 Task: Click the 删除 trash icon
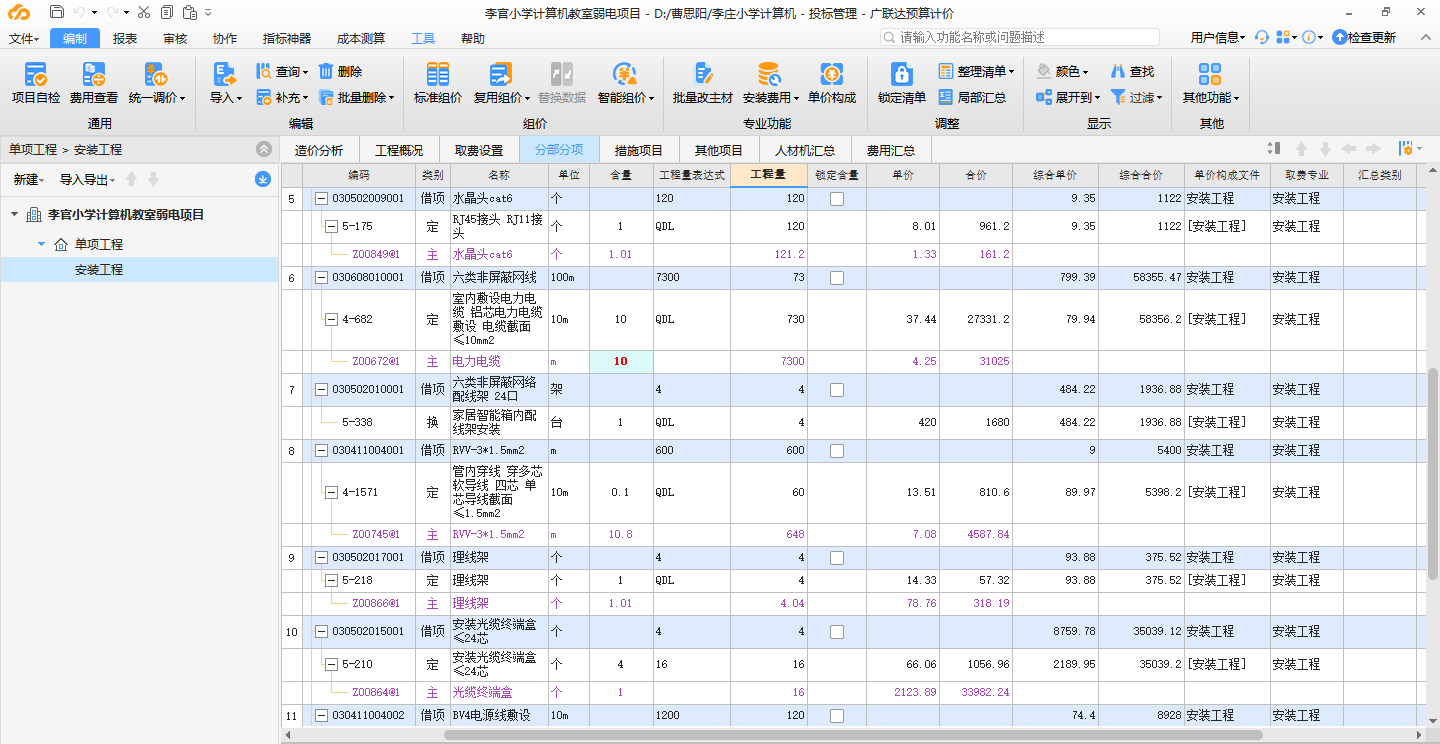326,72
